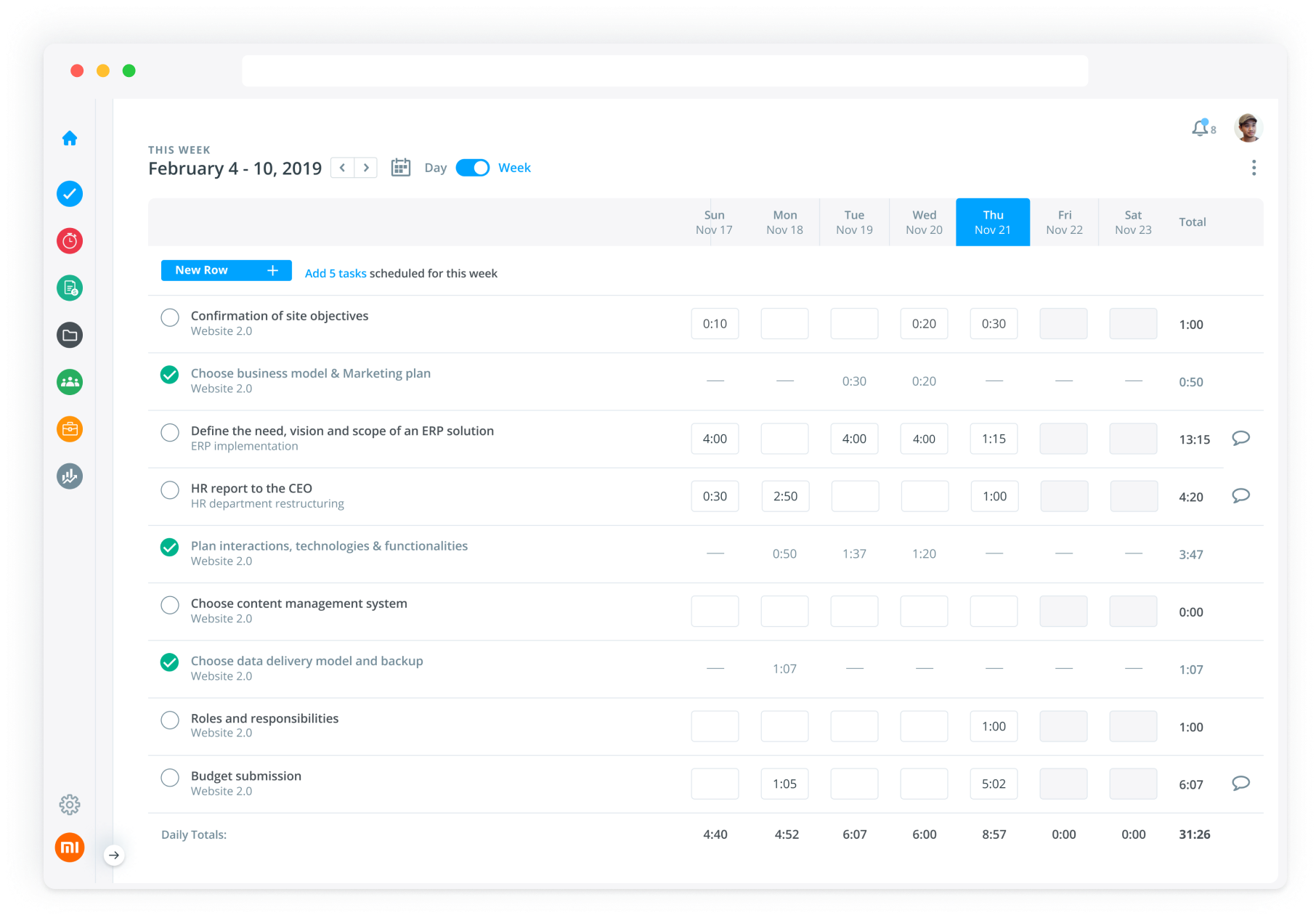Expand the sidebar with arrow button
1316x918 pixels.
(114, 855)
